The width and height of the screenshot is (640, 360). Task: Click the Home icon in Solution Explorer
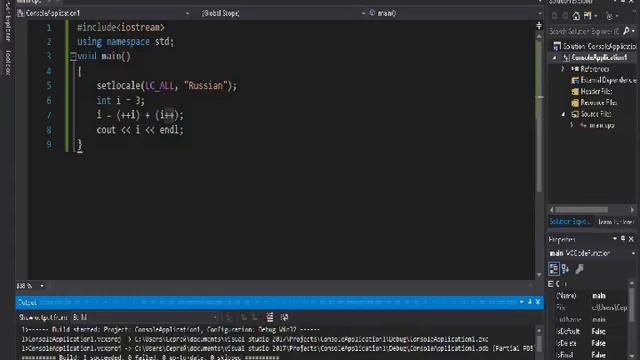point(576,16)
